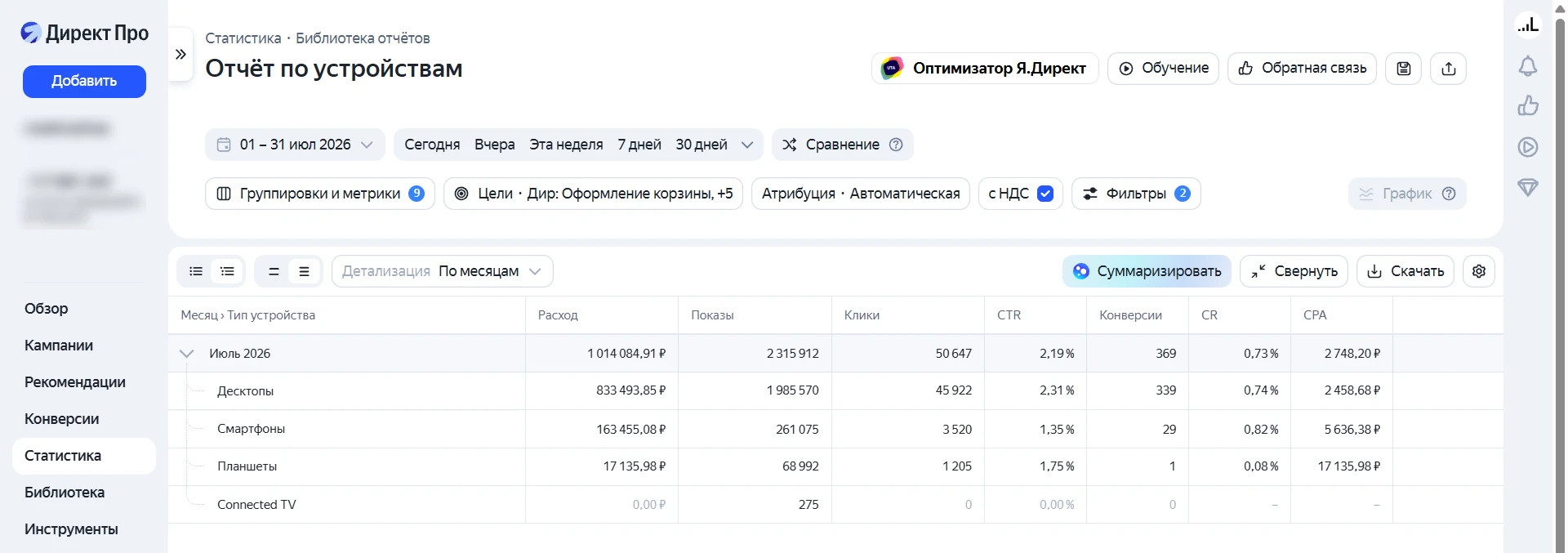
Task: Click the save report floppy icon
Action: (1403, 69)
